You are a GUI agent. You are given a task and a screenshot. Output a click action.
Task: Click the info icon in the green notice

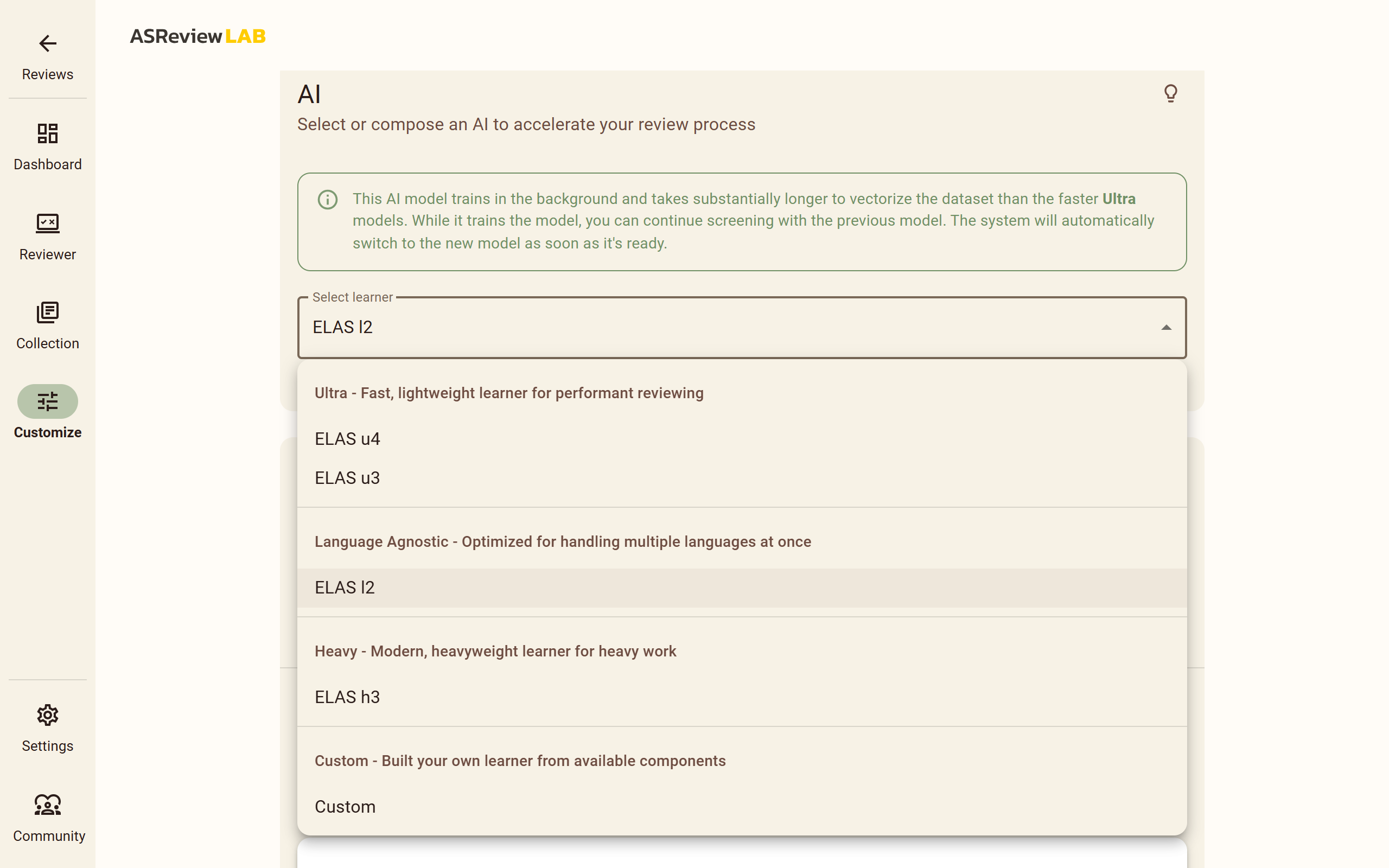pyautogui.click(x=328, y=200)
